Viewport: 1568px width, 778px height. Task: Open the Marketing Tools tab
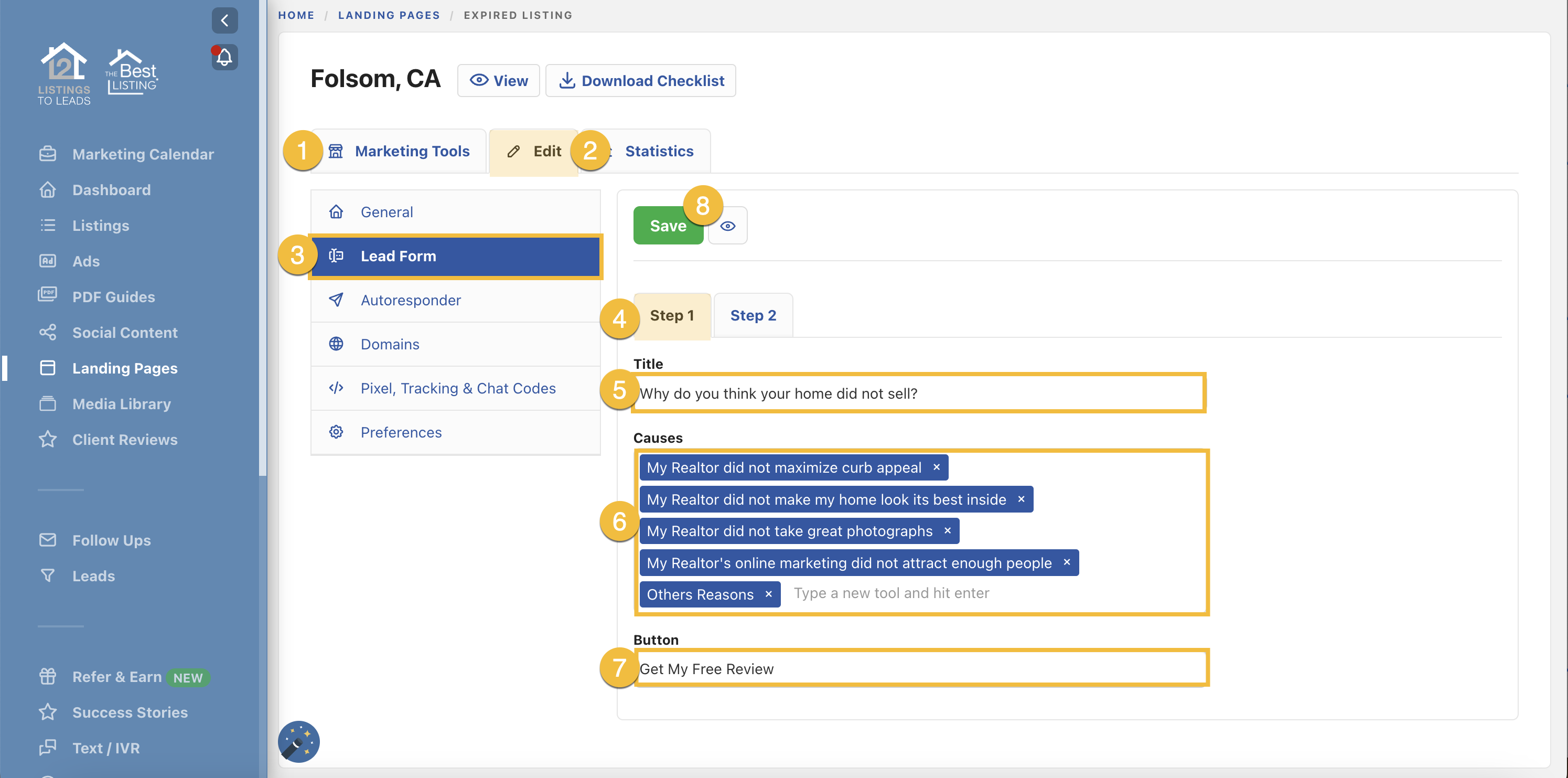[412, 151]
